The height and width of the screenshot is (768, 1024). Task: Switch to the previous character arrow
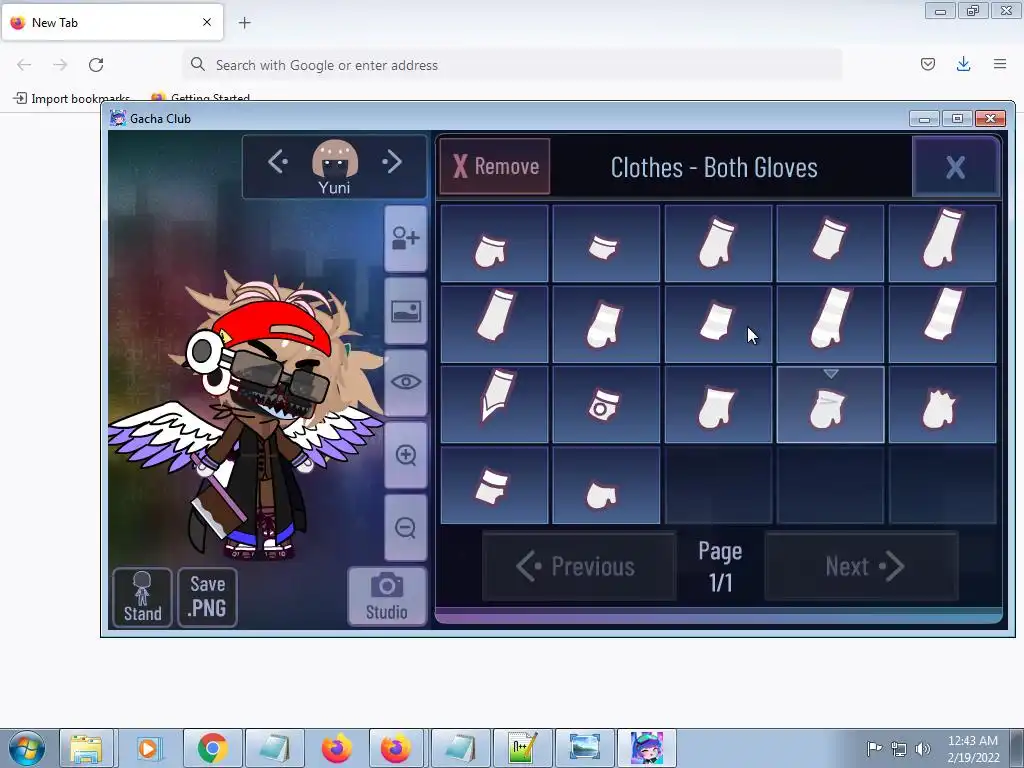278,161
